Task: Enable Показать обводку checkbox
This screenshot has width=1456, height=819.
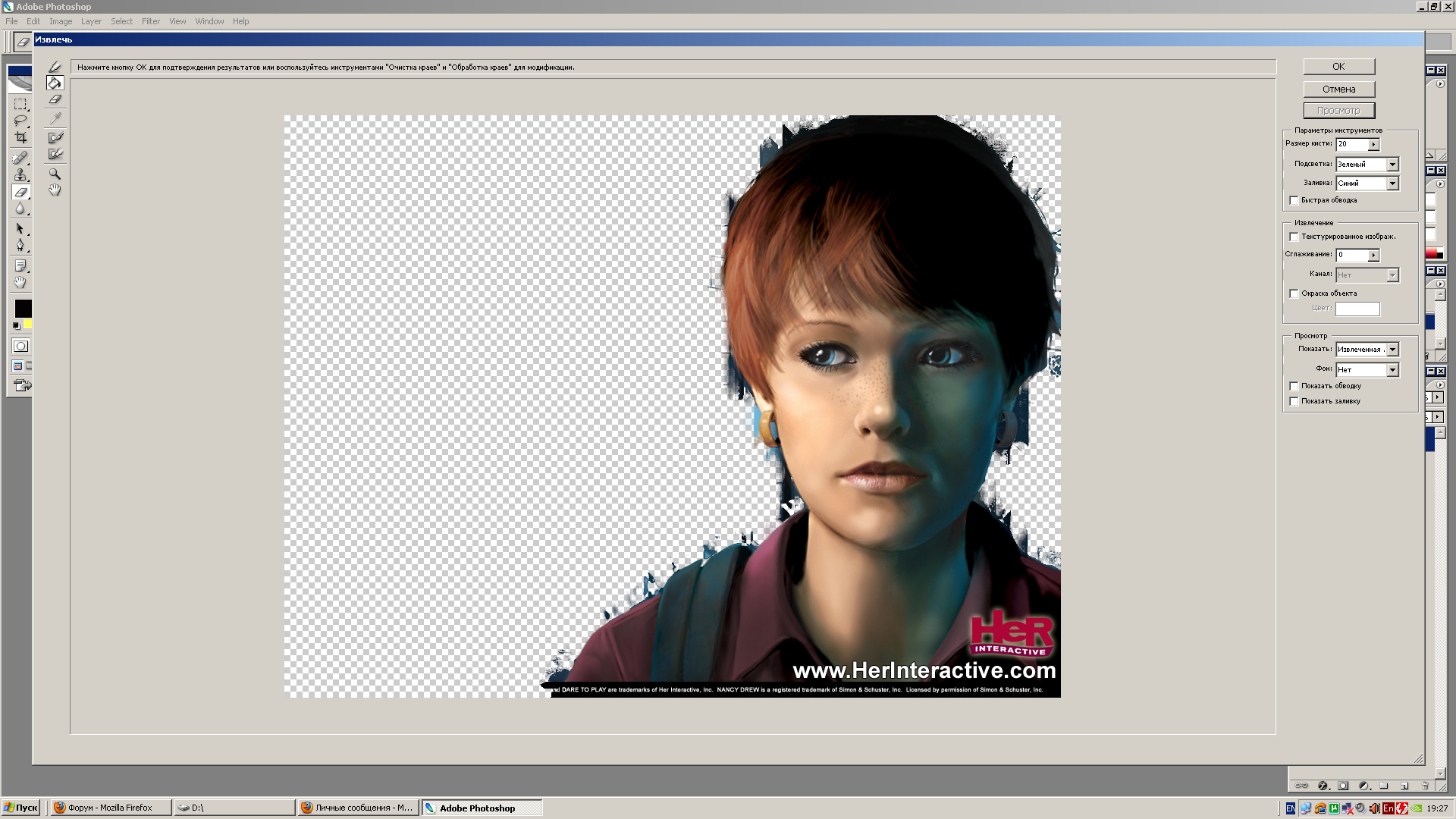Action: point(1294,386)
